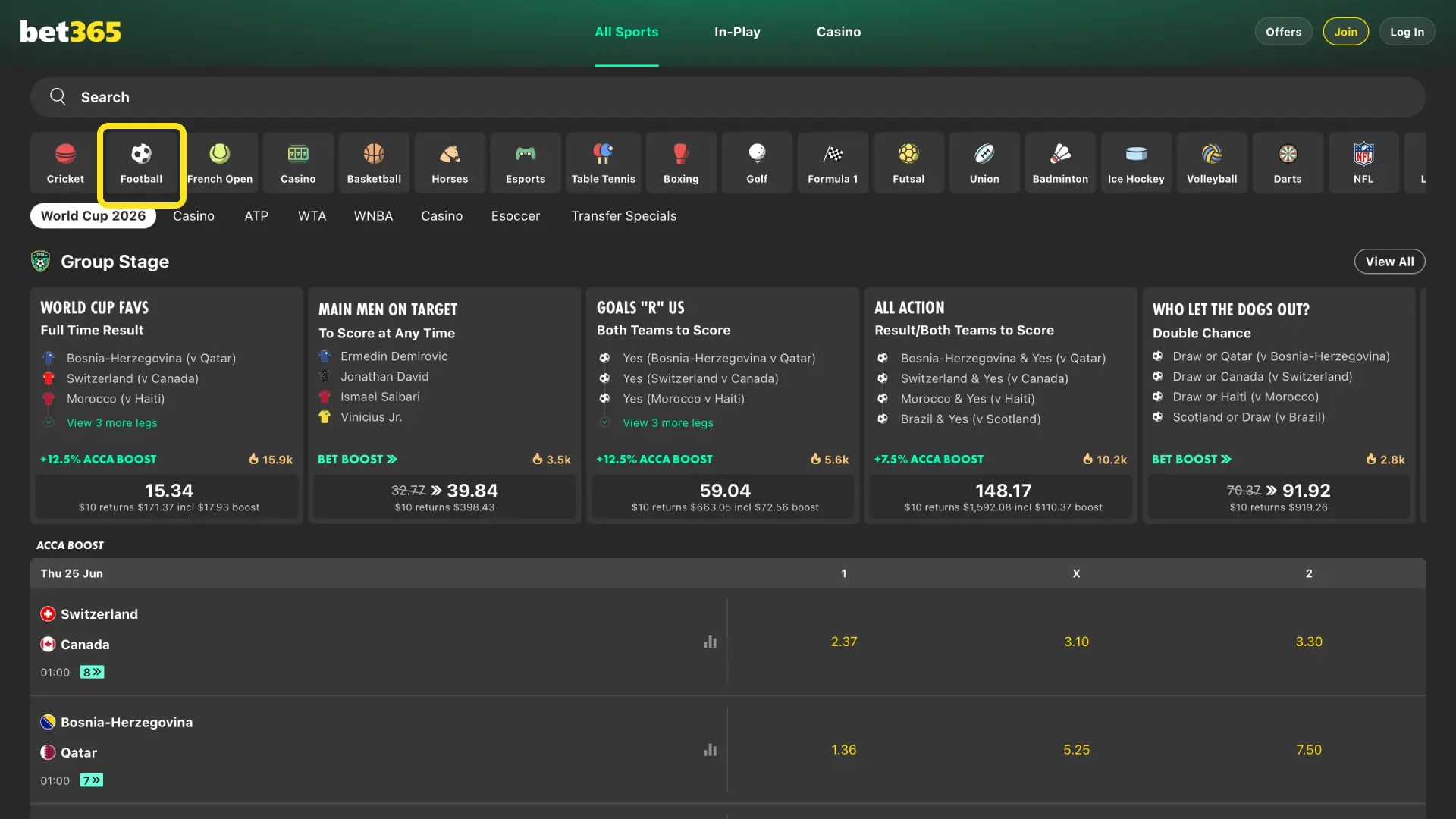1456x819 pixels.
Task: Click the Log In button
Action: [x=1407, y=32]
